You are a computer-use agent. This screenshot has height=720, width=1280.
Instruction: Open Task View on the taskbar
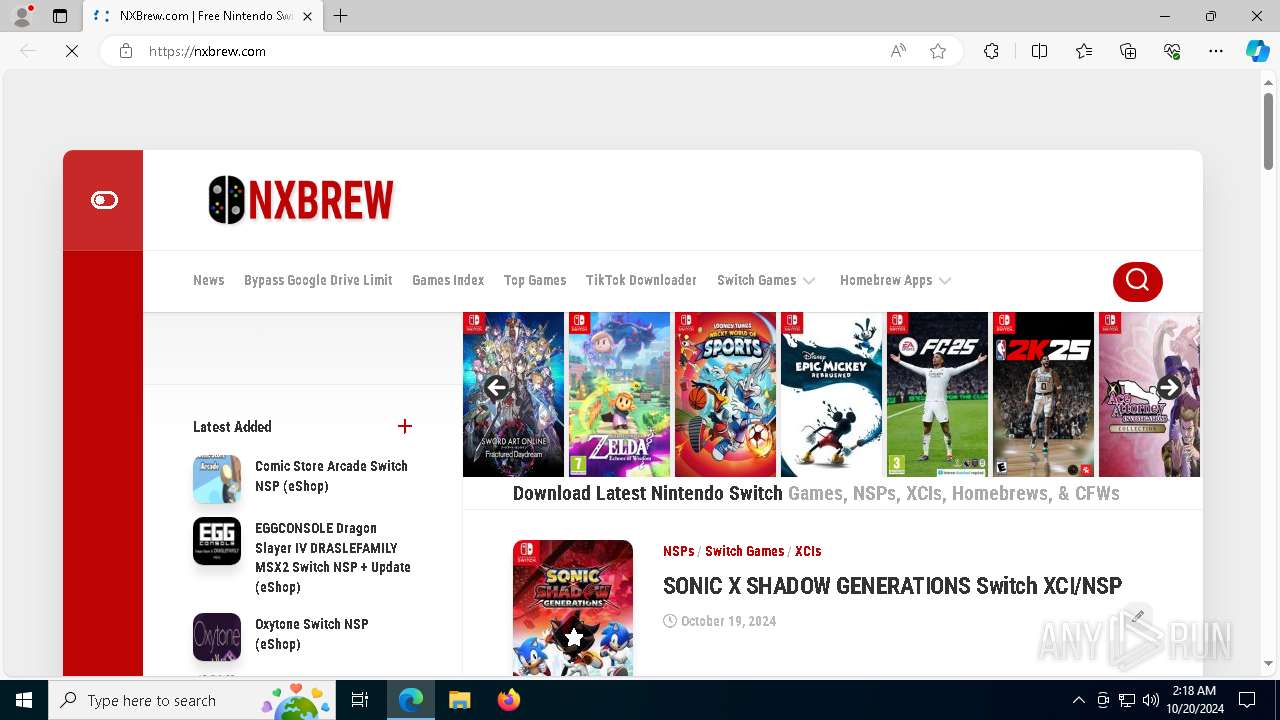(x=360, y=700)
